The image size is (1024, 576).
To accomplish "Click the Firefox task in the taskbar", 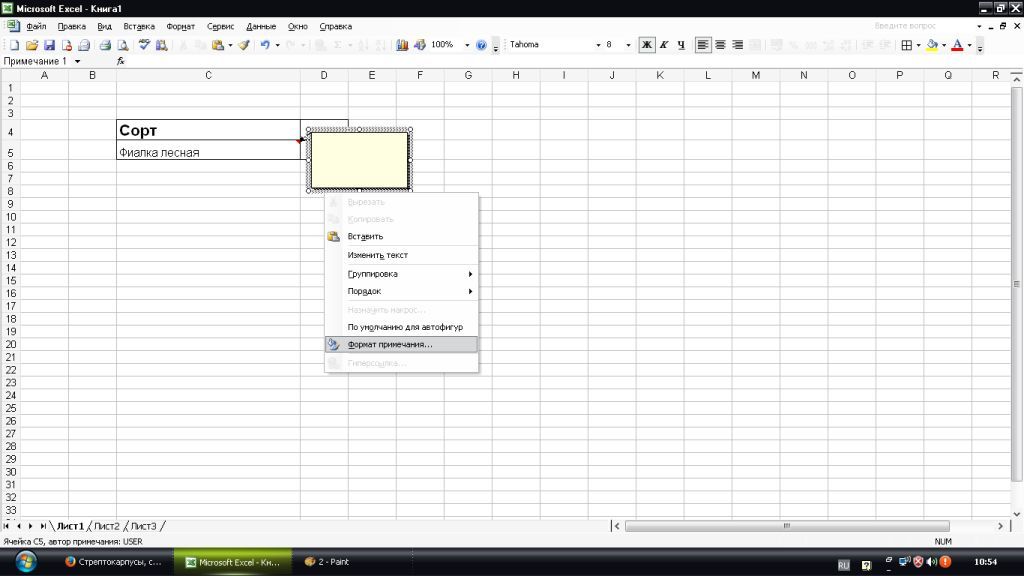I will [x=112, y=562].
